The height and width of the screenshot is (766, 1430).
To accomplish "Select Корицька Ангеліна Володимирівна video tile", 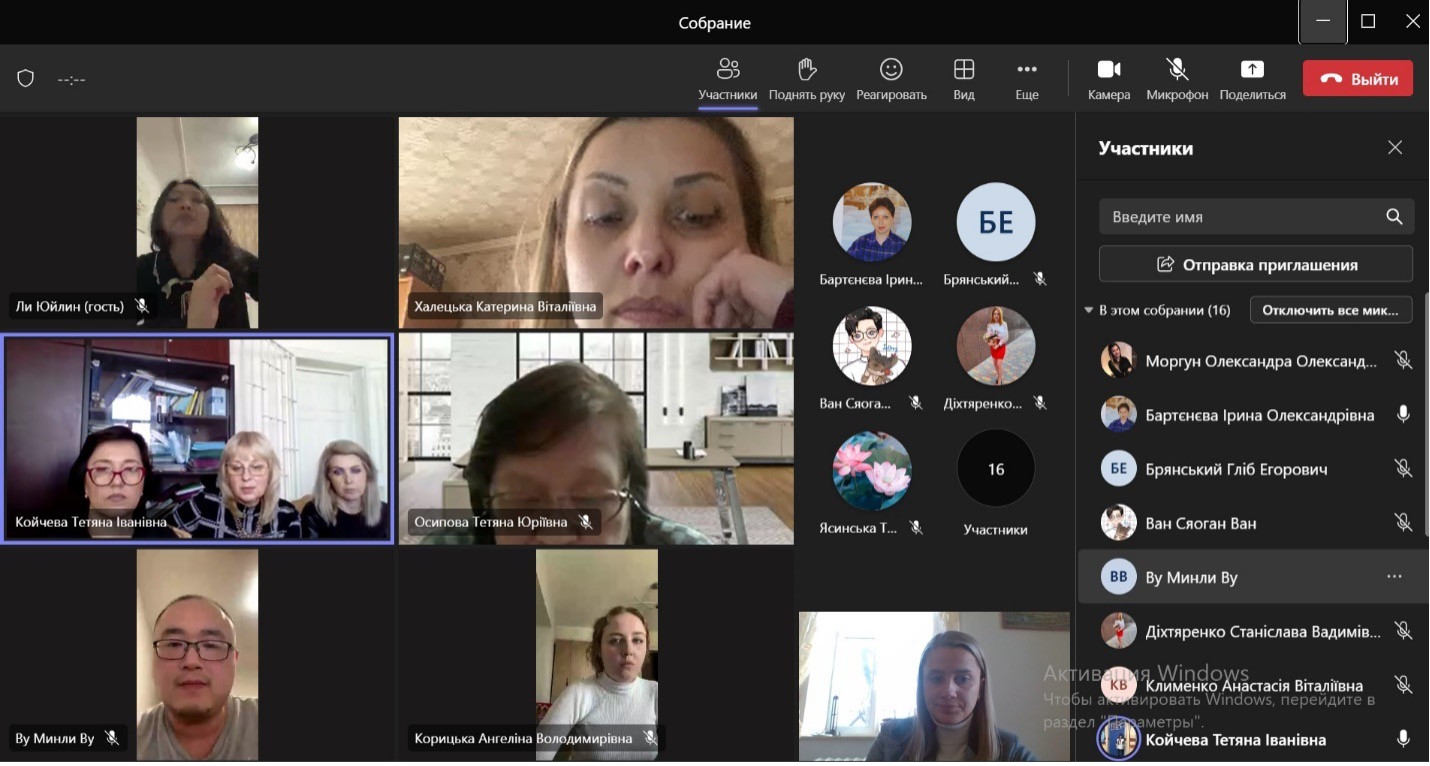I will [x=596, y=654].
